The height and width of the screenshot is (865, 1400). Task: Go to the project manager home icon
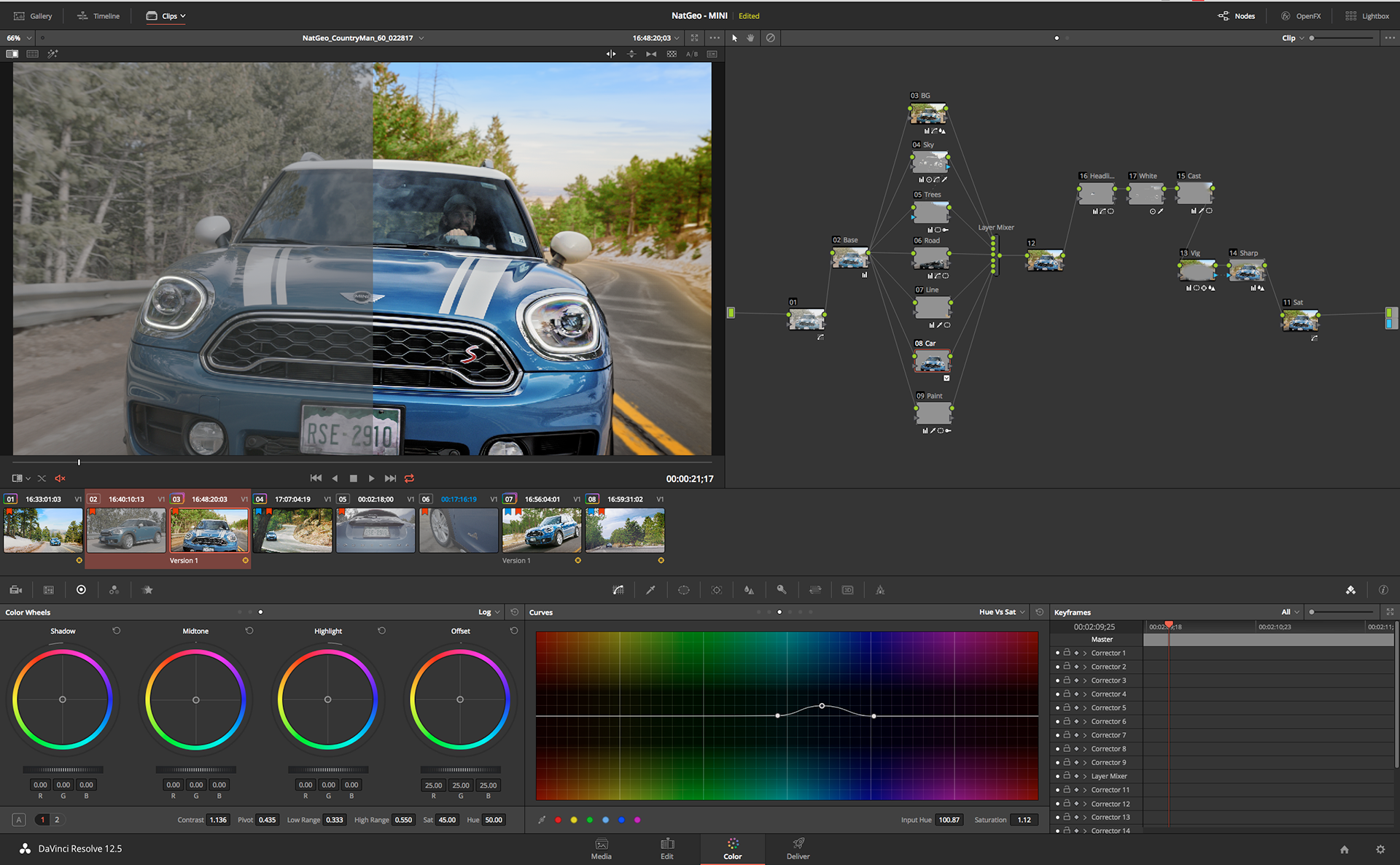pos(1345,850)
